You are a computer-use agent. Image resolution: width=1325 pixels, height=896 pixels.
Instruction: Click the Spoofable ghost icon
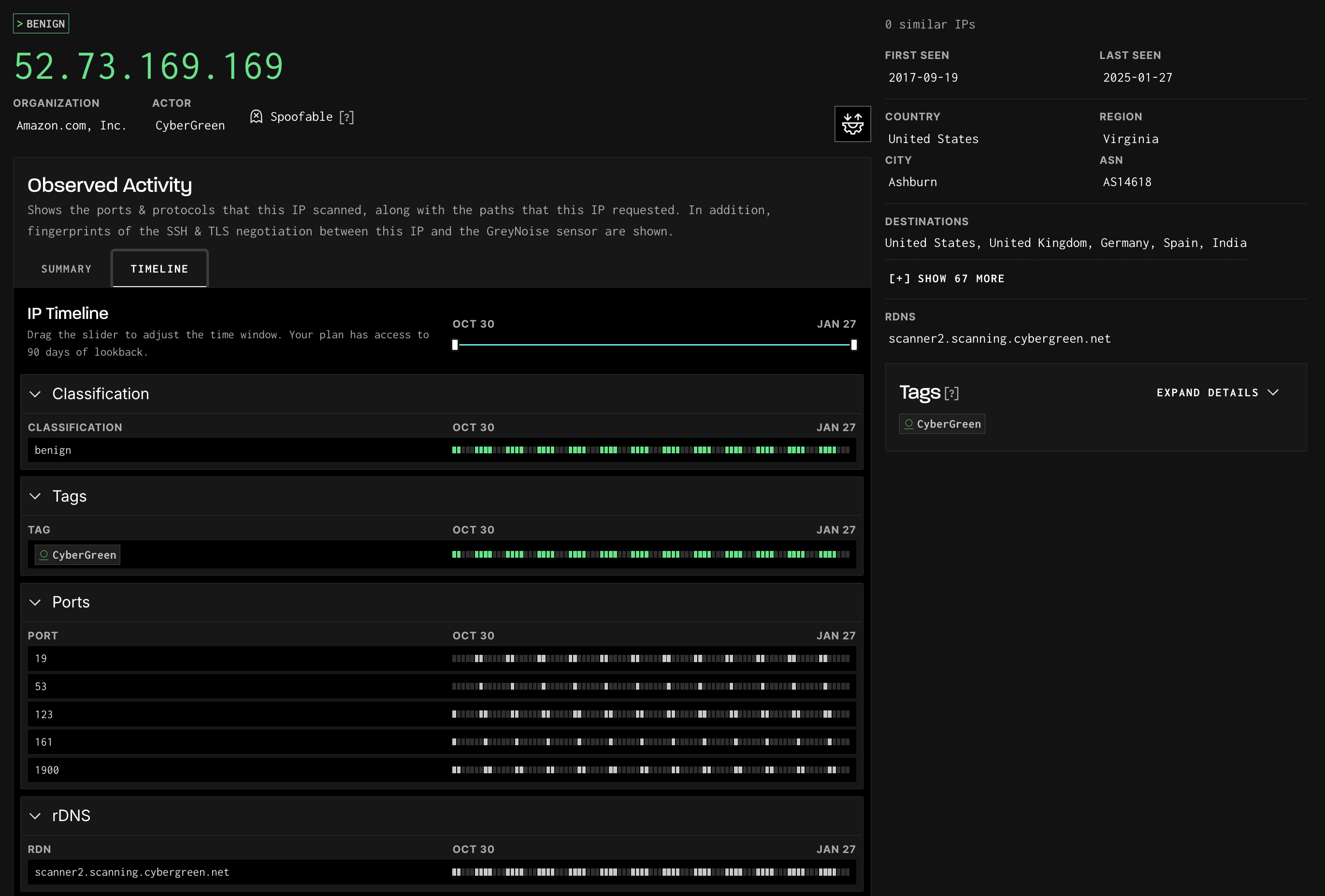point(257,117)
